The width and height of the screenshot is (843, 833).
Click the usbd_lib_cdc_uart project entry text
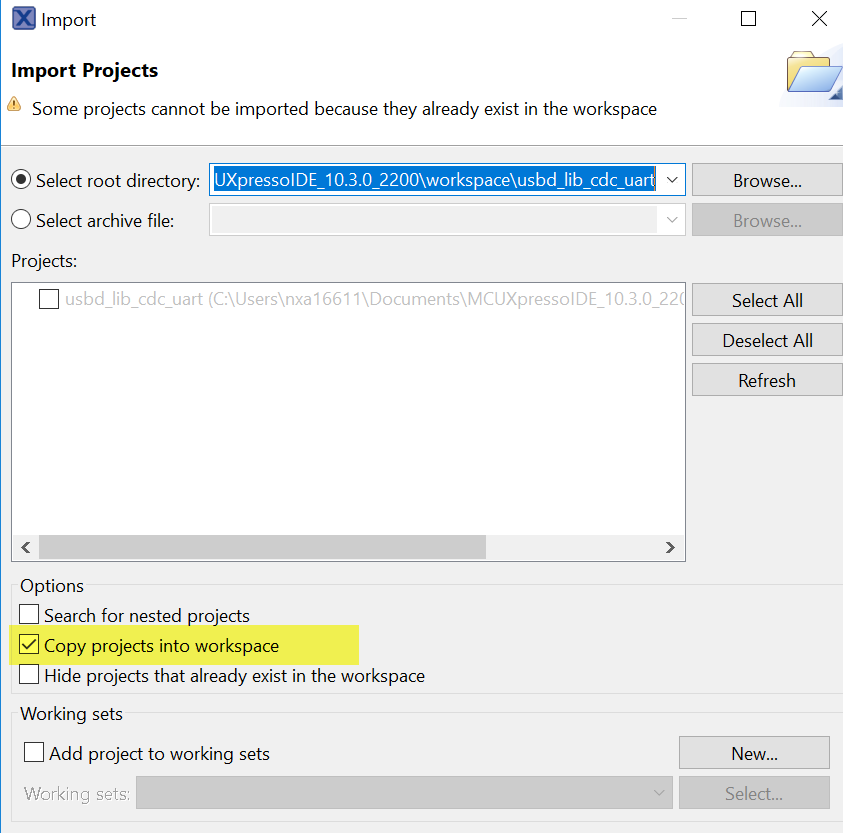(374, 298)
